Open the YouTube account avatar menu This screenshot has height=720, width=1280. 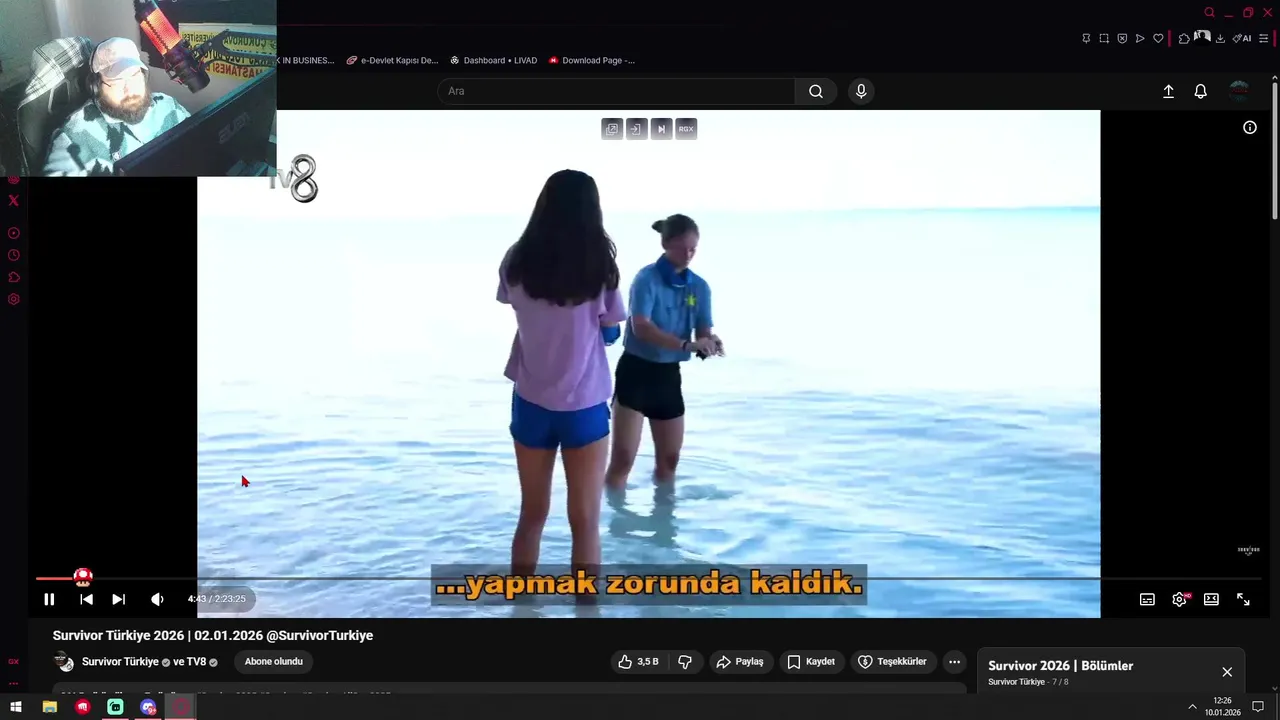(x=1239, y=91)
